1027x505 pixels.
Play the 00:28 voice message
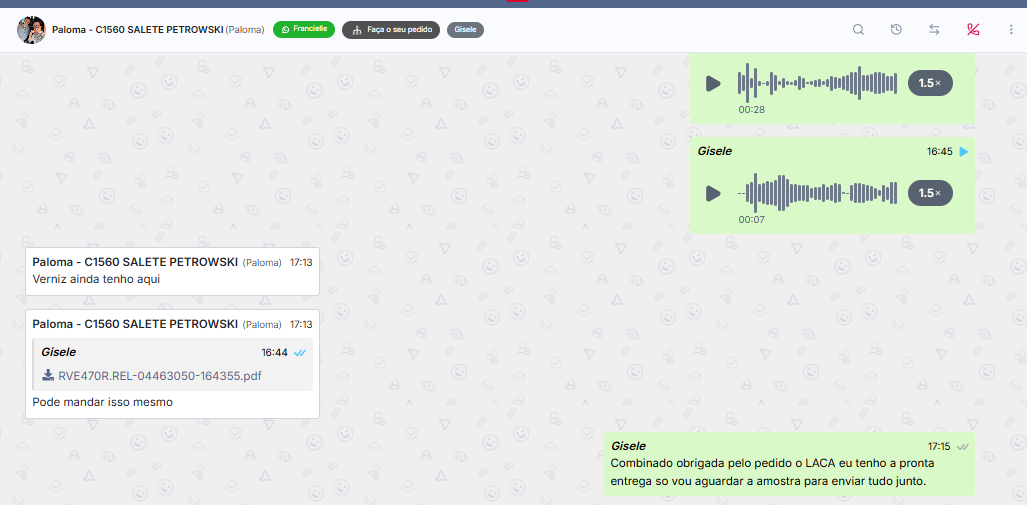tap(713, 83)
